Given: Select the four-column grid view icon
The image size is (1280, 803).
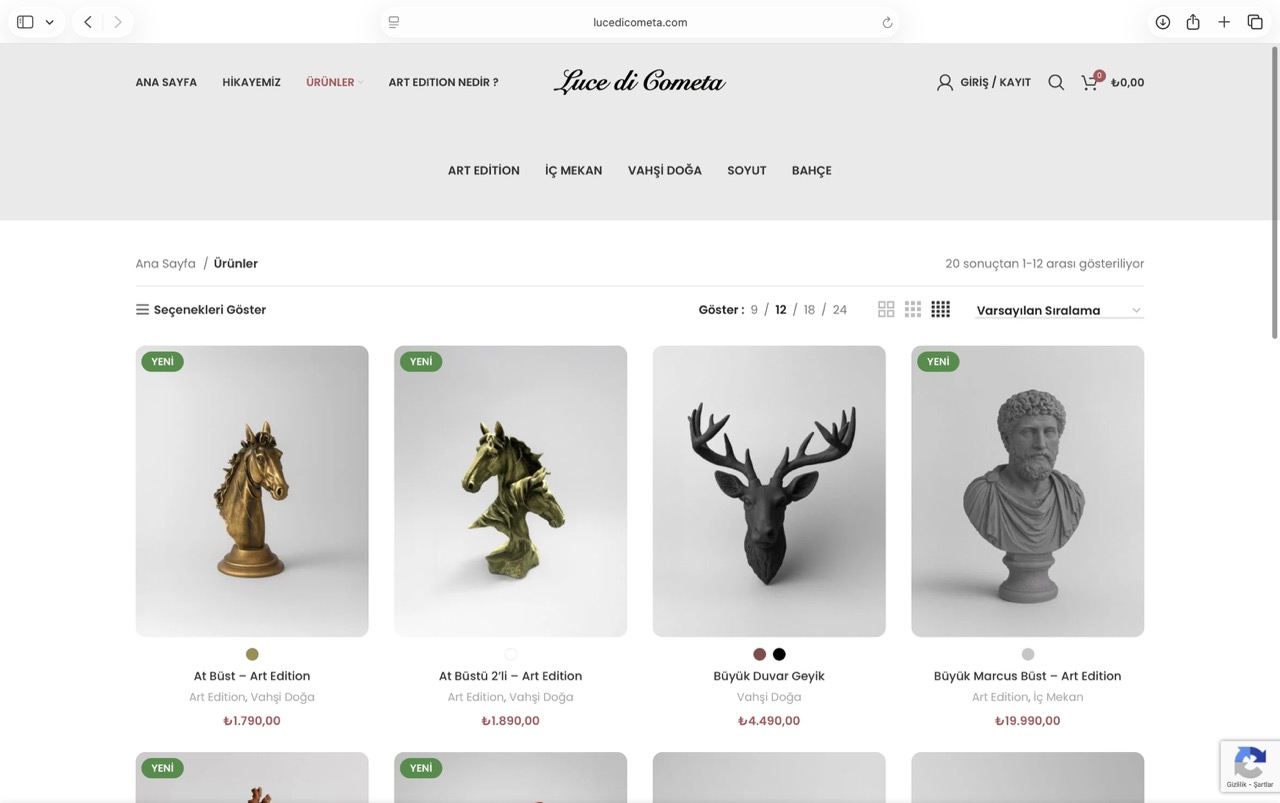Looking at the screenshot, I should 941,310.
